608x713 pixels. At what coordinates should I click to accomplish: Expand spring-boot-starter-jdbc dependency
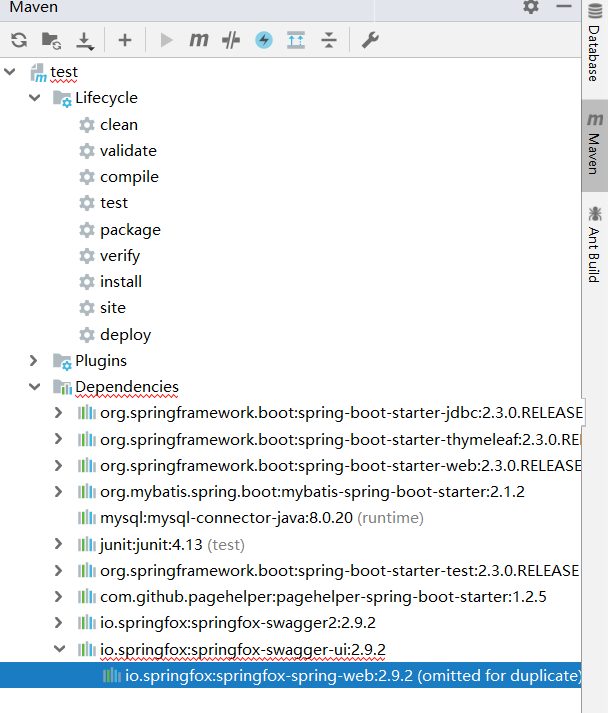[x=59, y=413]
